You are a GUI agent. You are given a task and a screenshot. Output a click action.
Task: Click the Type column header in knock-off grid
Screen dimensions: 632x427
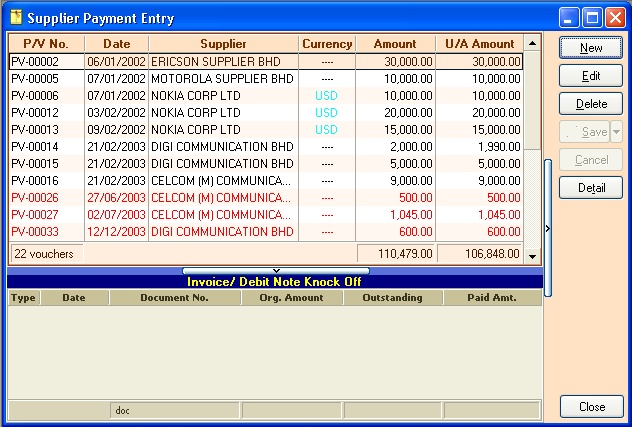[x=23, y=298]
